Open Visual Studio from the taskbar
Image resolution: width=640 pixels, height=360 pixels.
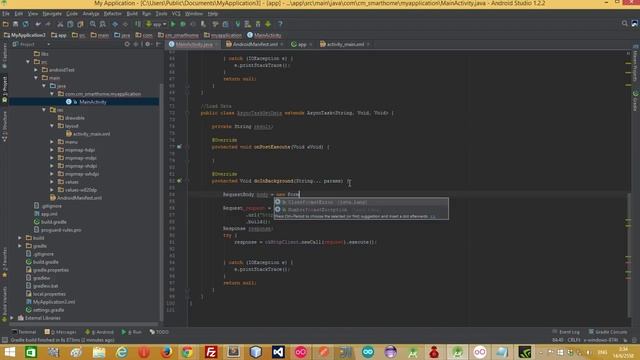278,352
